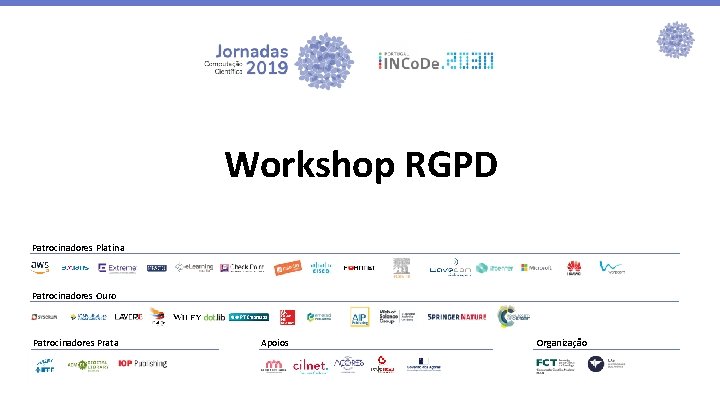Click the dotlib logo
720x405 pixels.
214,317
